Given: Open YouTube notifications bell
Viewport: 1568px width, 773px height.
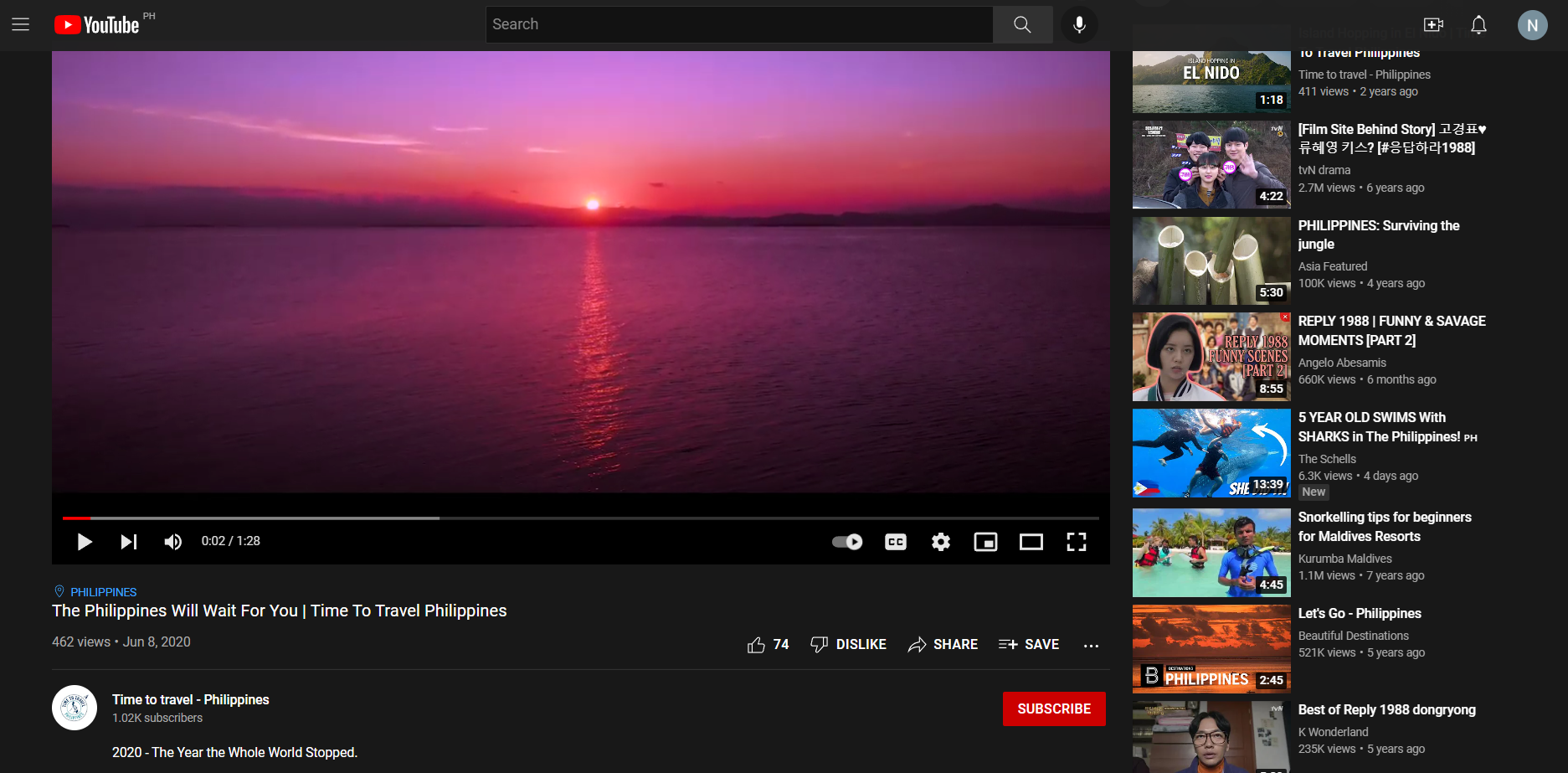Looking at the screenshot, I should coord(1478,24).
